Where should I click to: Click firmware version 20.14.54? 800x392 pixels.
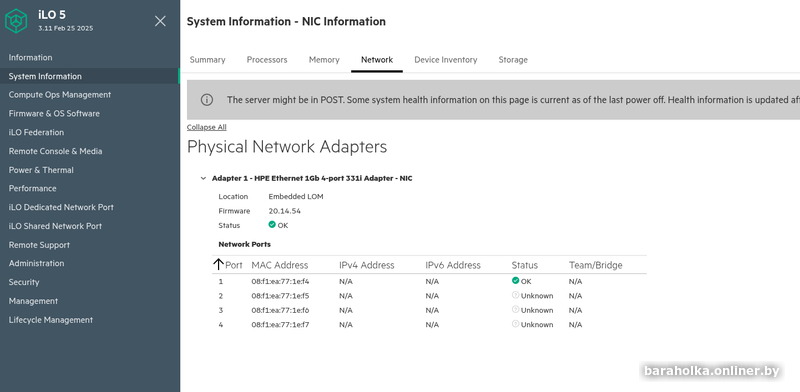pos(285,211)
